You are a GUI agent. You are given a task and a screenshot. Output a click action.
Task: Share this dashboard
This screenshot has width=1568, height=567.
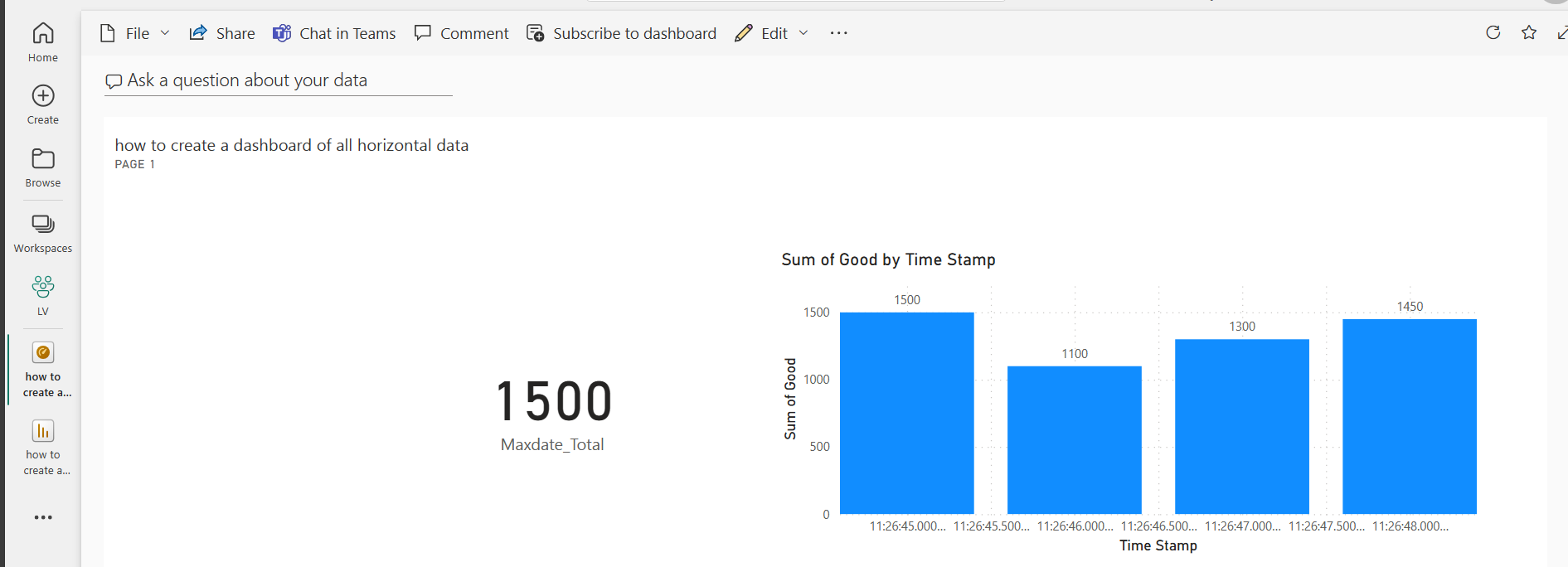pos(221,33)
